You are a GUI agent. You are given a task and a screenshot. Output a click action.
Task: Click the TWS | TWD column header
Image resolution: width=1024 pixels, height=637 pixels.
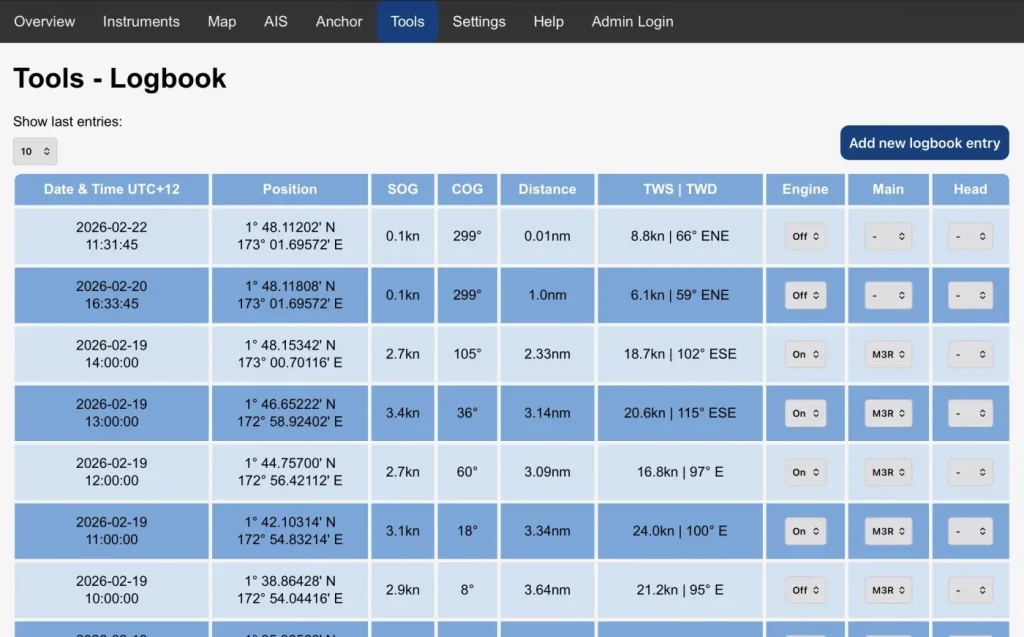[680, 189]
